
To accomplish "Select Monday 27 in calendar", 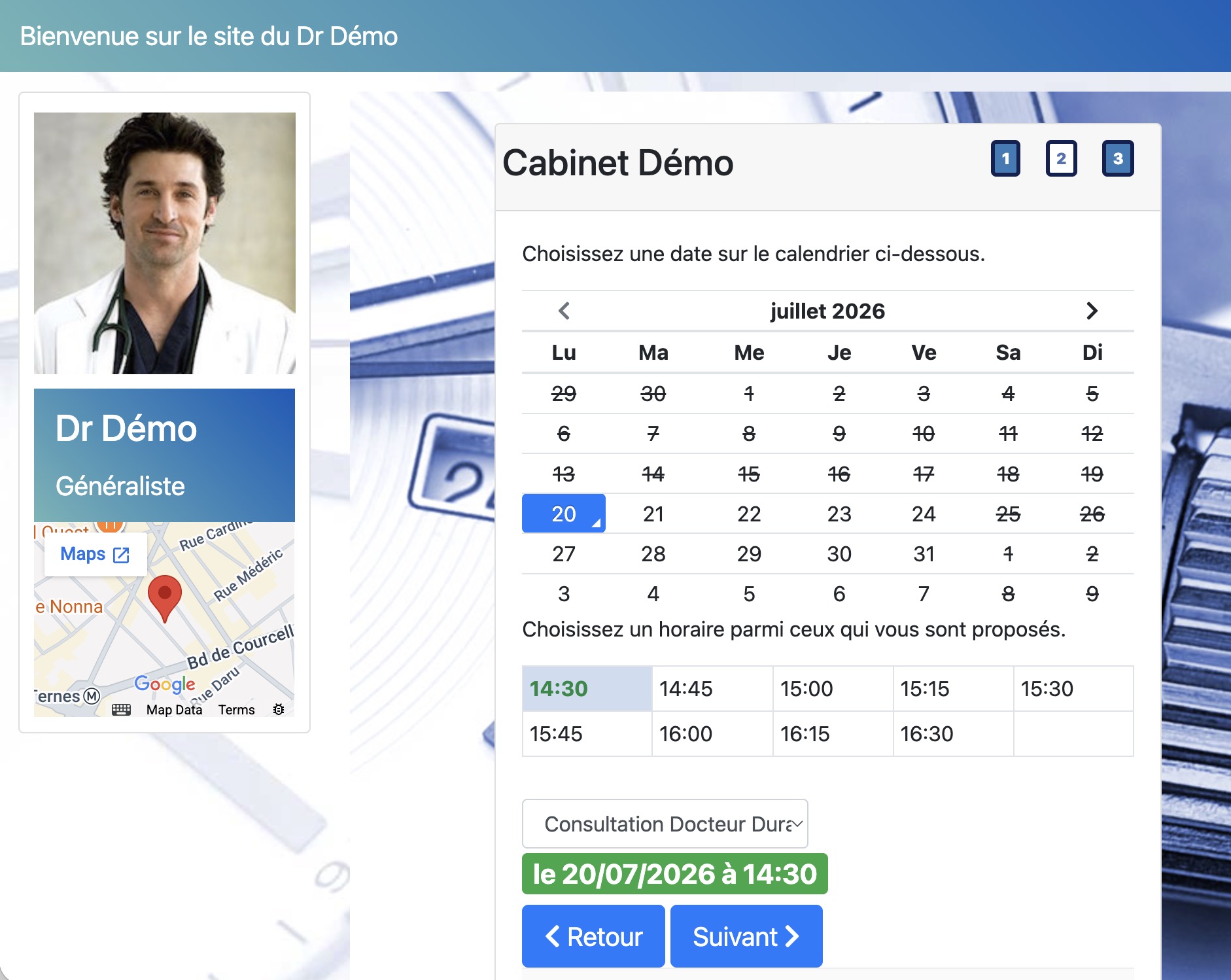I will pos(564,553).
